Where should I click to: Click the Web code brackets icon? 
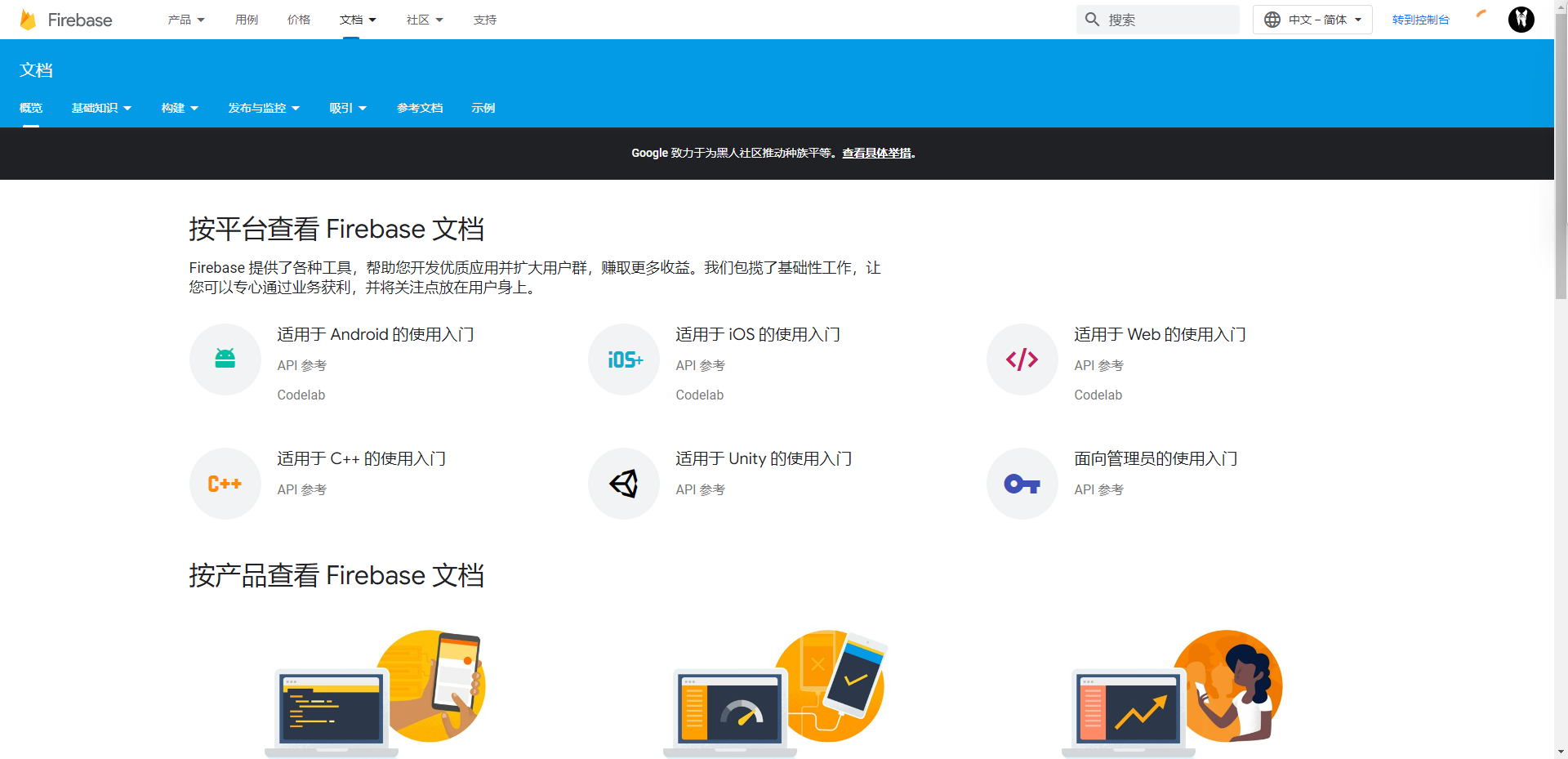tap(1022, 359)
